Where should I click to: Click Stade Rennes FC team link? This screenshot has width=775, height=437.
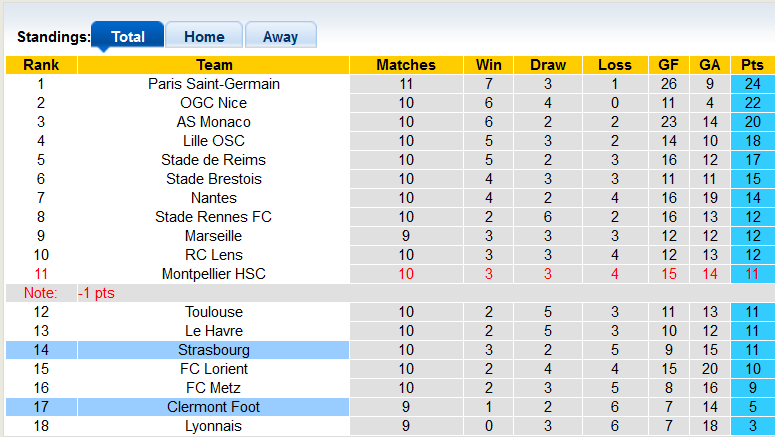[213, 217]
